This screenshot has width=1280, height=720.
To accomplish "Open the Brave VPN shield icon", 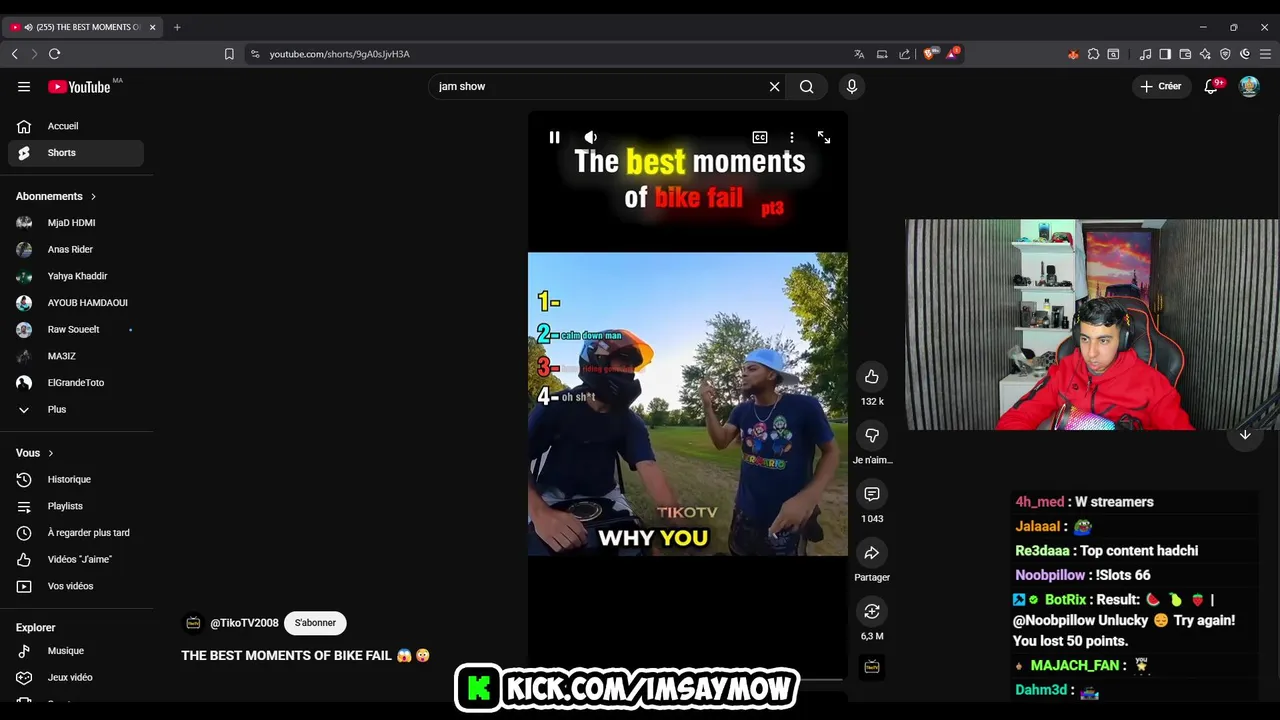I will point(1225,54).
